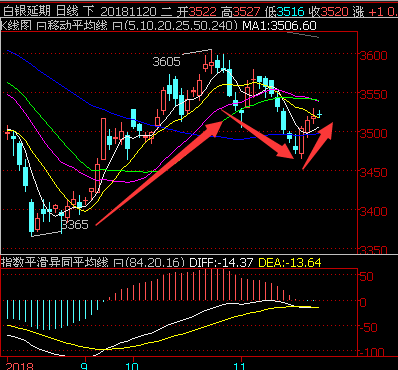Open the 白银延期 instrument name label

click(26, 12)
